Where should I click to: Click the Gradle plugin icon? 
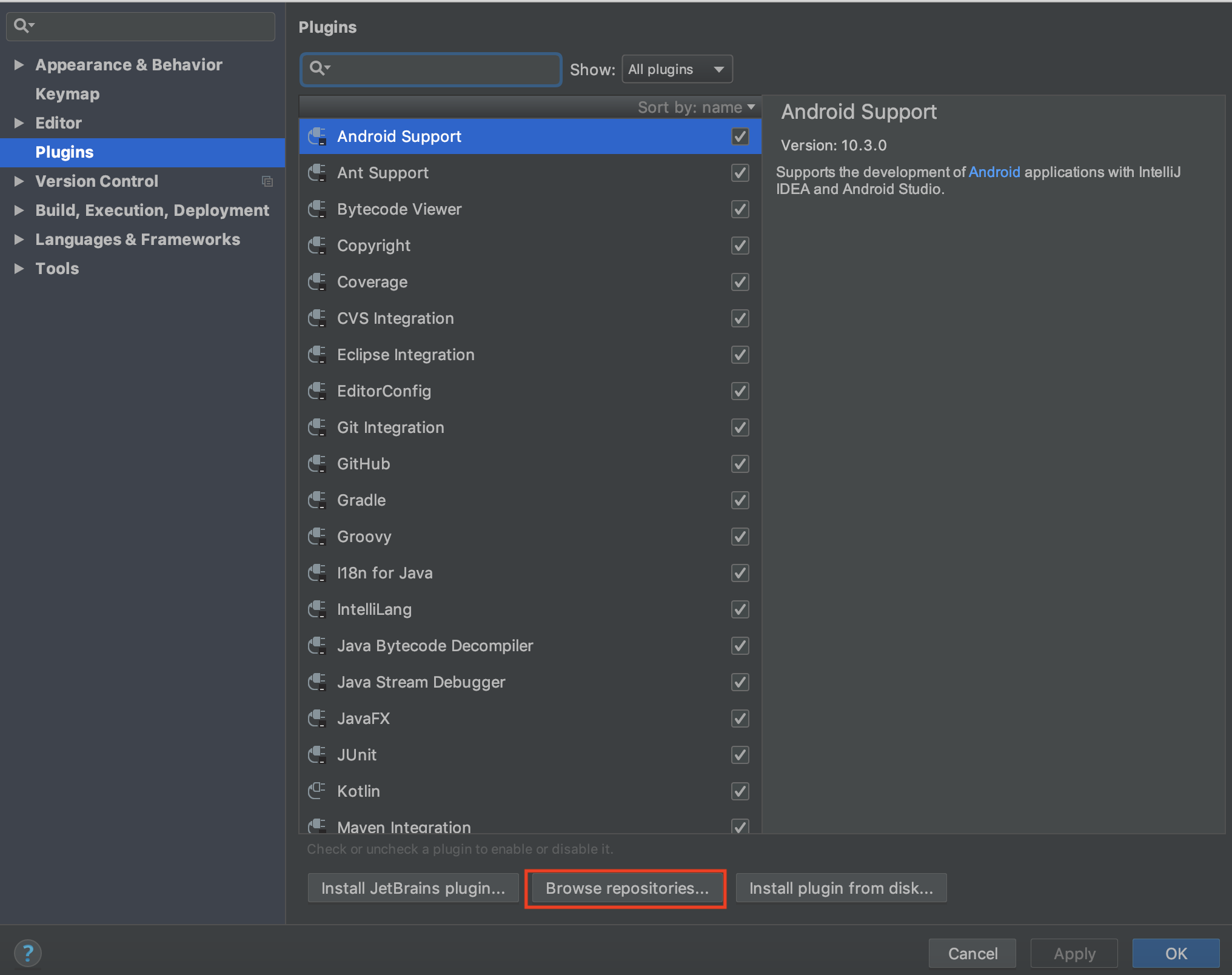pyautogui.click(x=317, y=500)
